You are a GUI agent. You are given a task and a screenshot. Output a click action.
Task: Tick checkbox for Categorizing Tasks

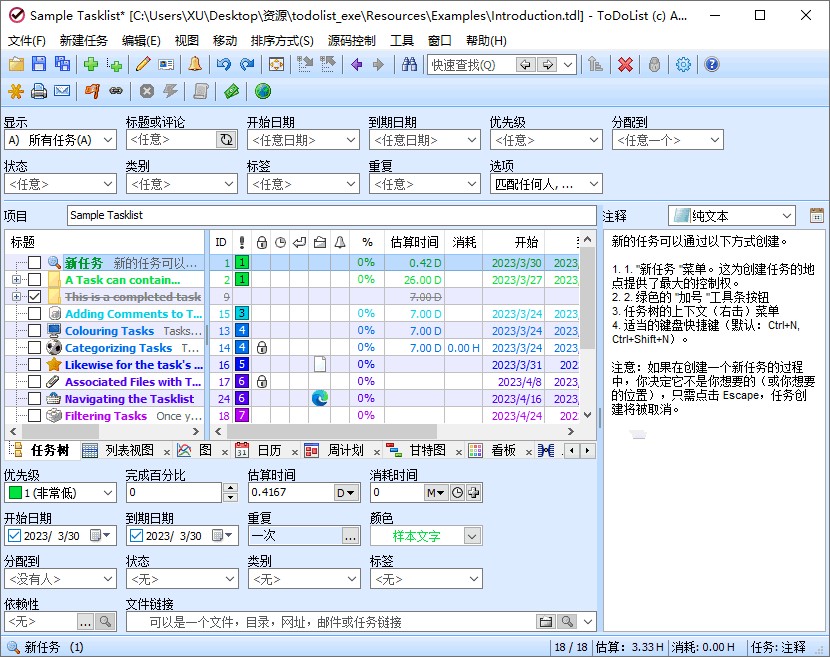pyautogui.click(x=34, y=348)
